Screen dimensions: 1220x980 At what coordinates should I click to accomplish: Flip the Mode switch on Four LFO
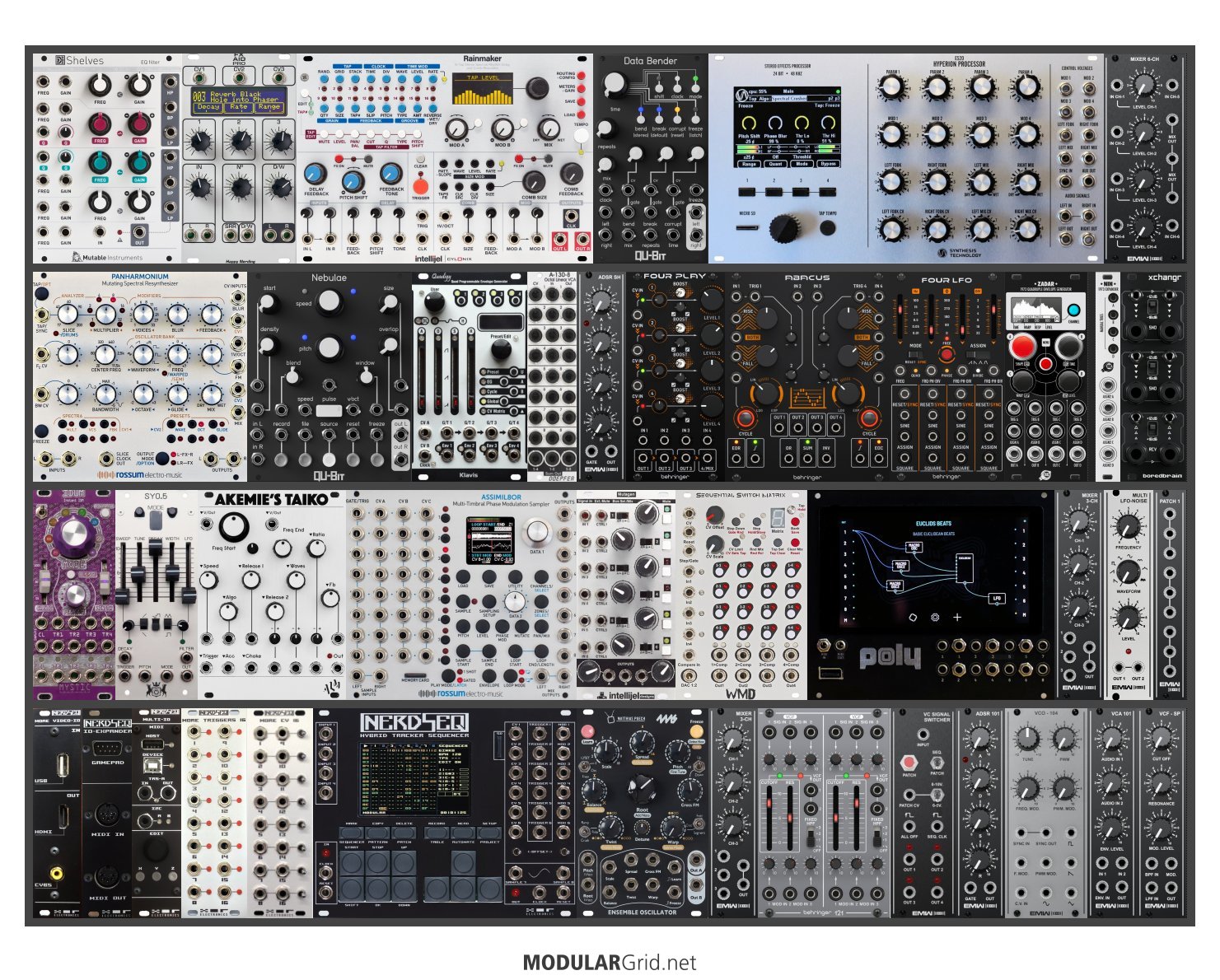click(915, 354)
